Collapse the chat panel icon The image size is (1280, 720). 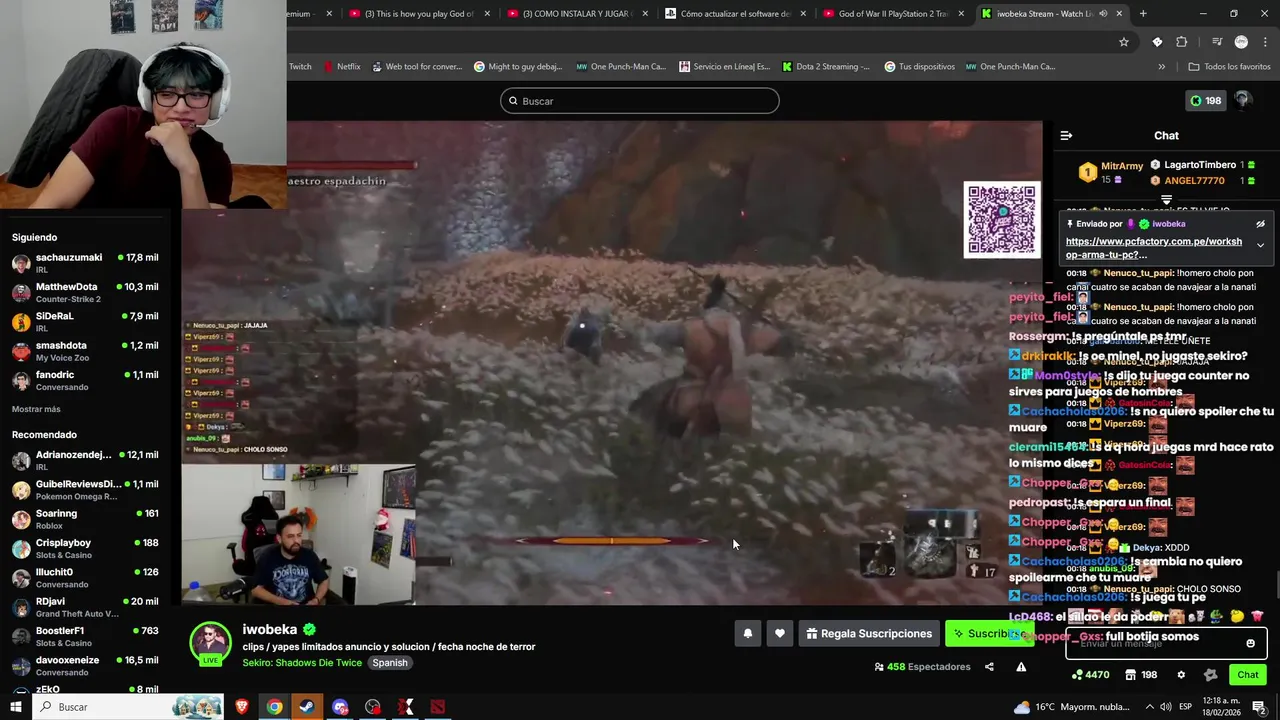(1066, 135)
